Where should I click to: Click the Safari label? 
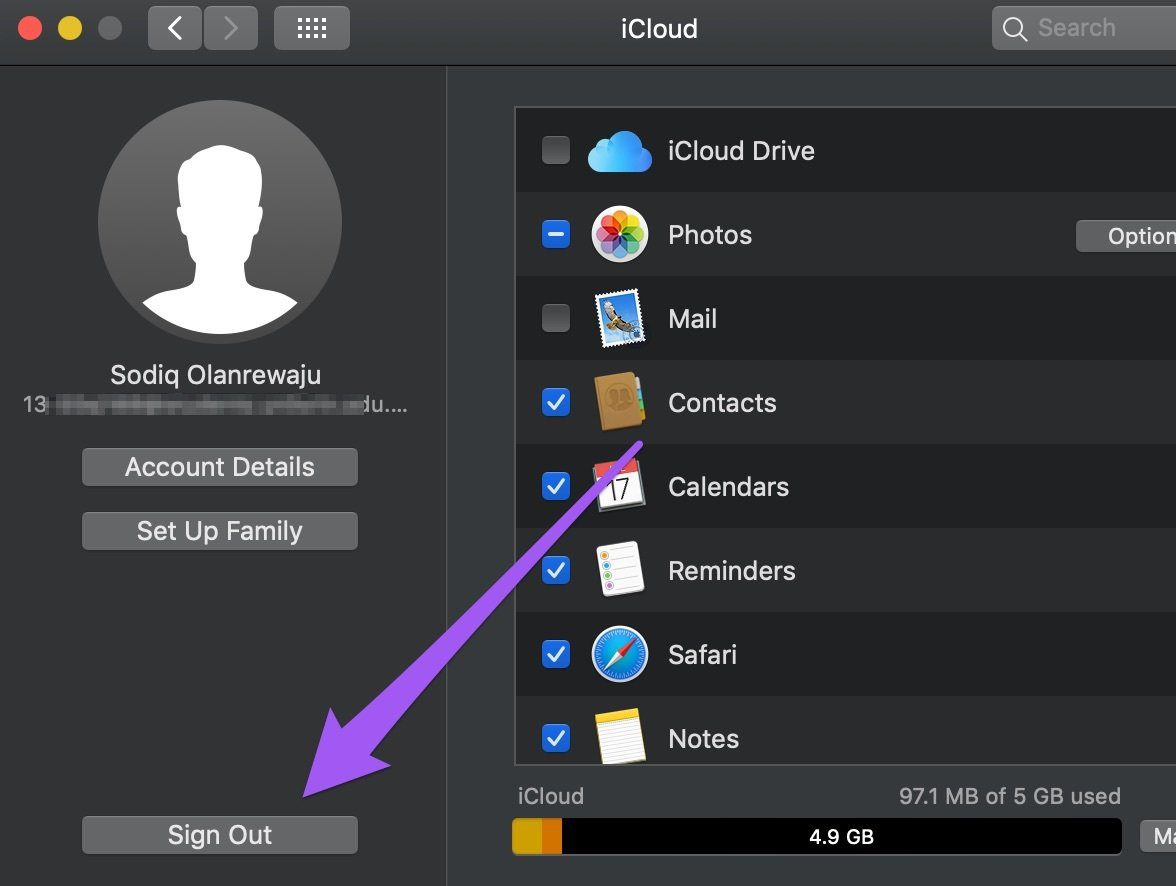click(702, 655)
